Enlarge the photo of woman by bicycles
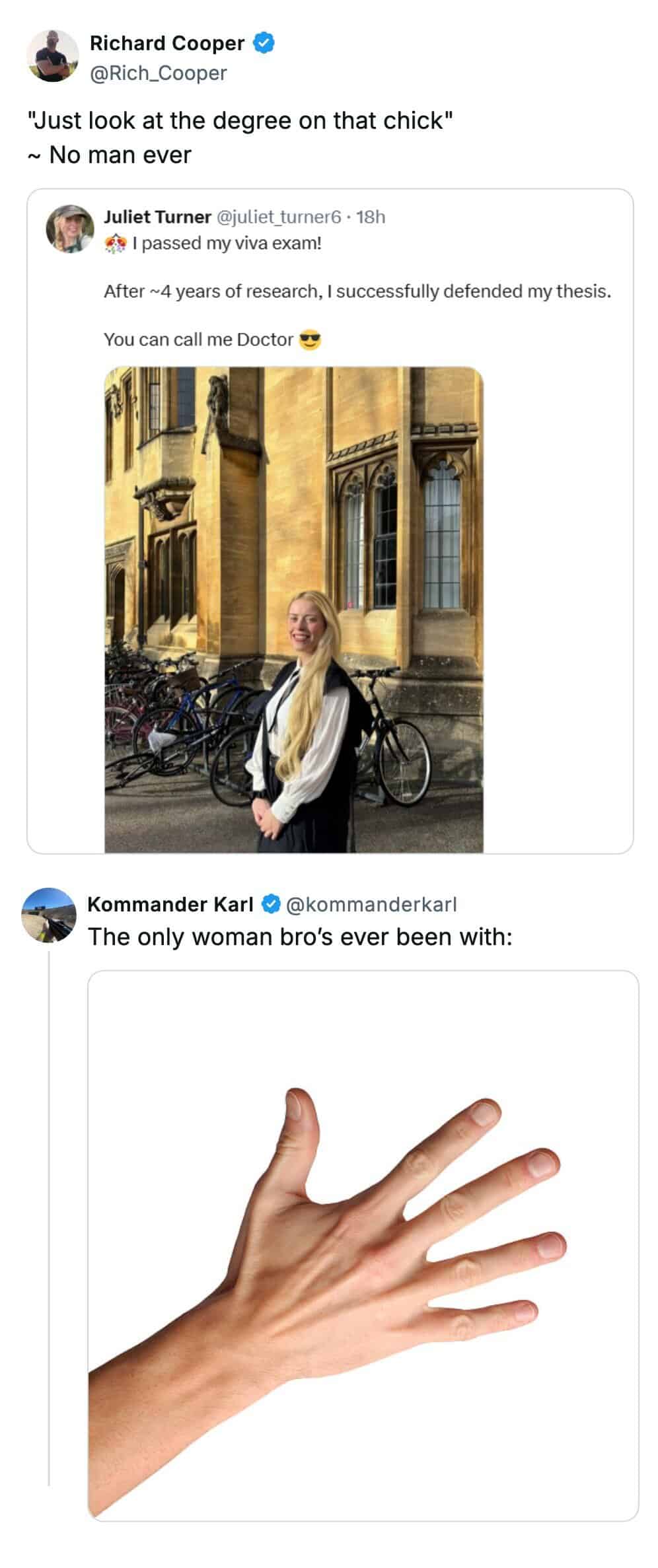The width and height of the screenshot is (658, 1568). click(294, 609)
